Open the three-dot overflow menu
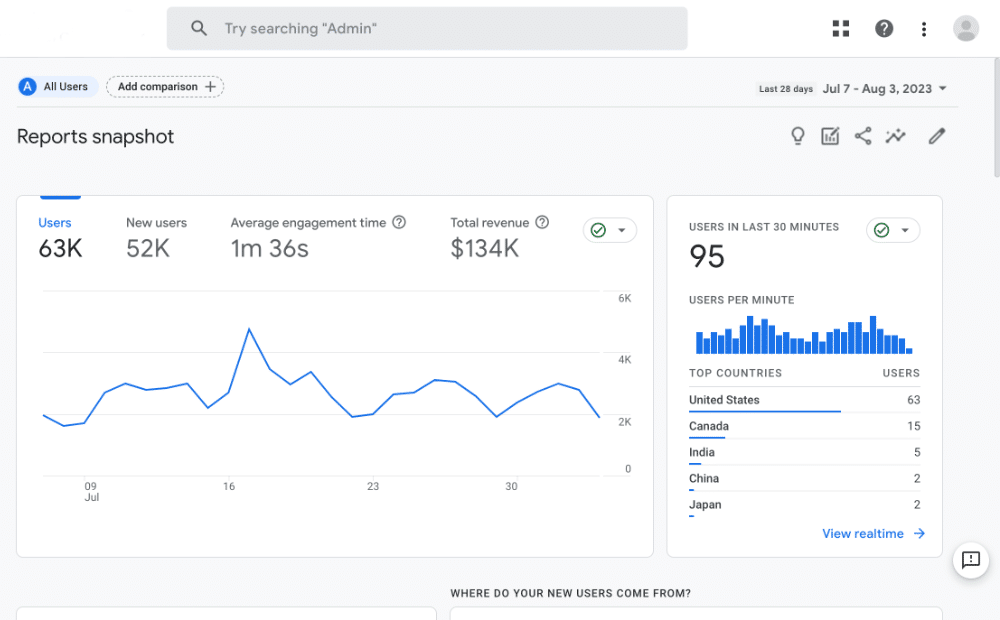 coord(924,28)
